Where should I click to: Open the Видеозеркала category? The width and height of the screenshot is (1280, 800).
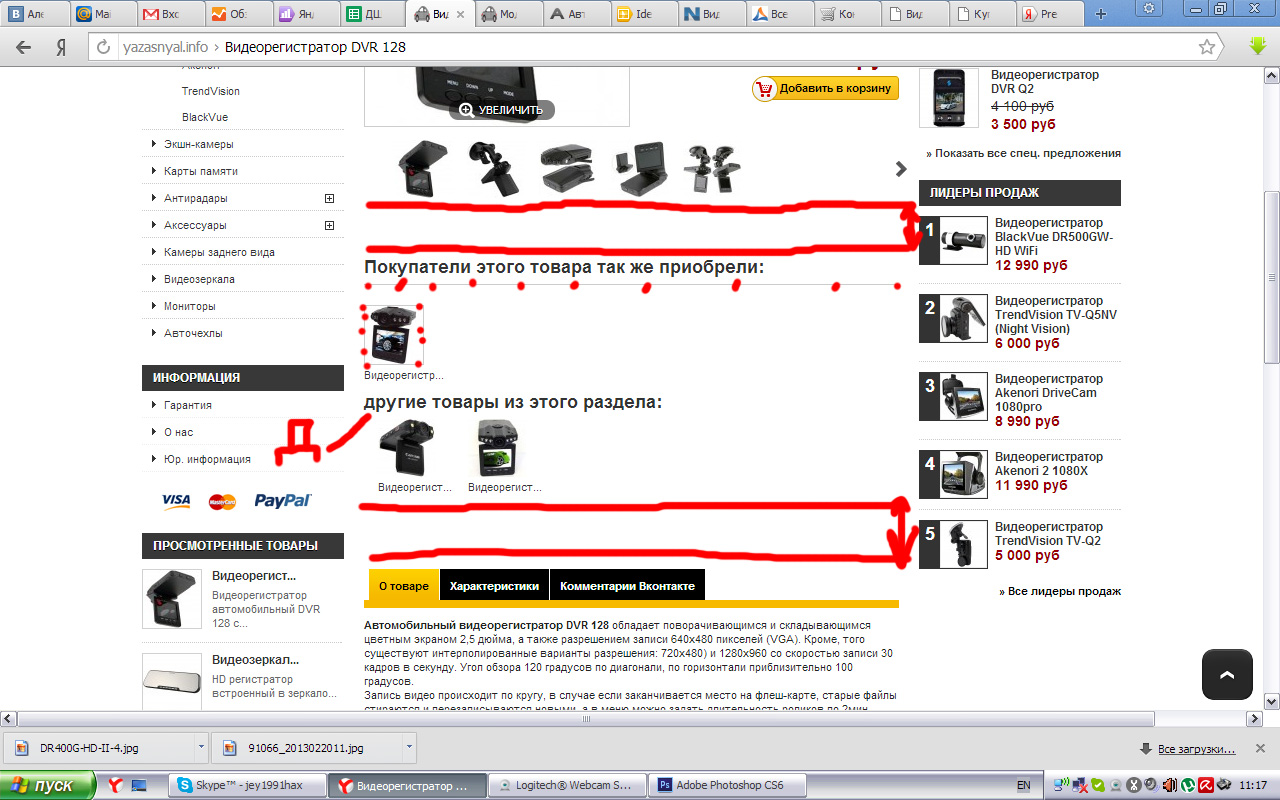coord(199,279)
